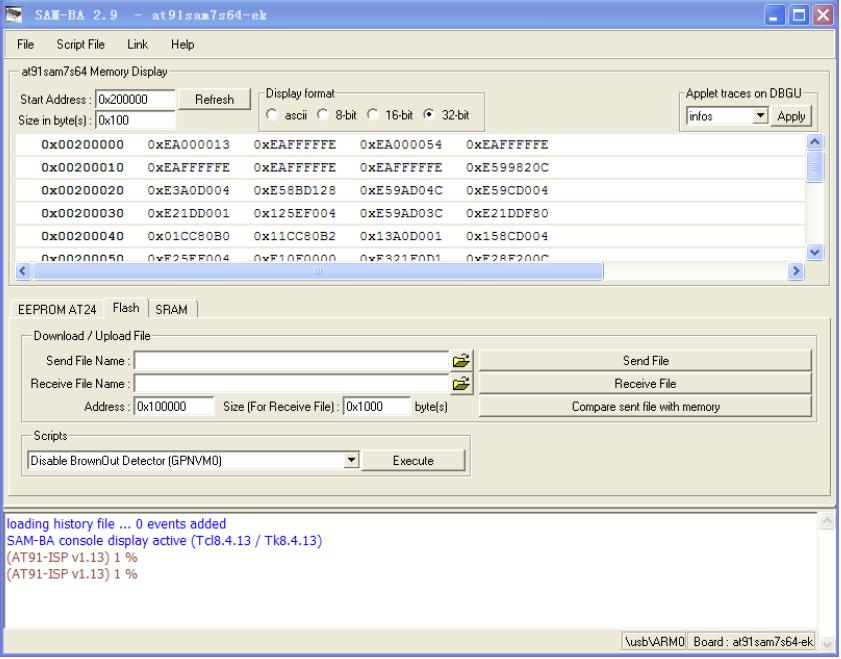Click the Receive File button
Viewport: 841px width, 659px height.
point(645,384)
